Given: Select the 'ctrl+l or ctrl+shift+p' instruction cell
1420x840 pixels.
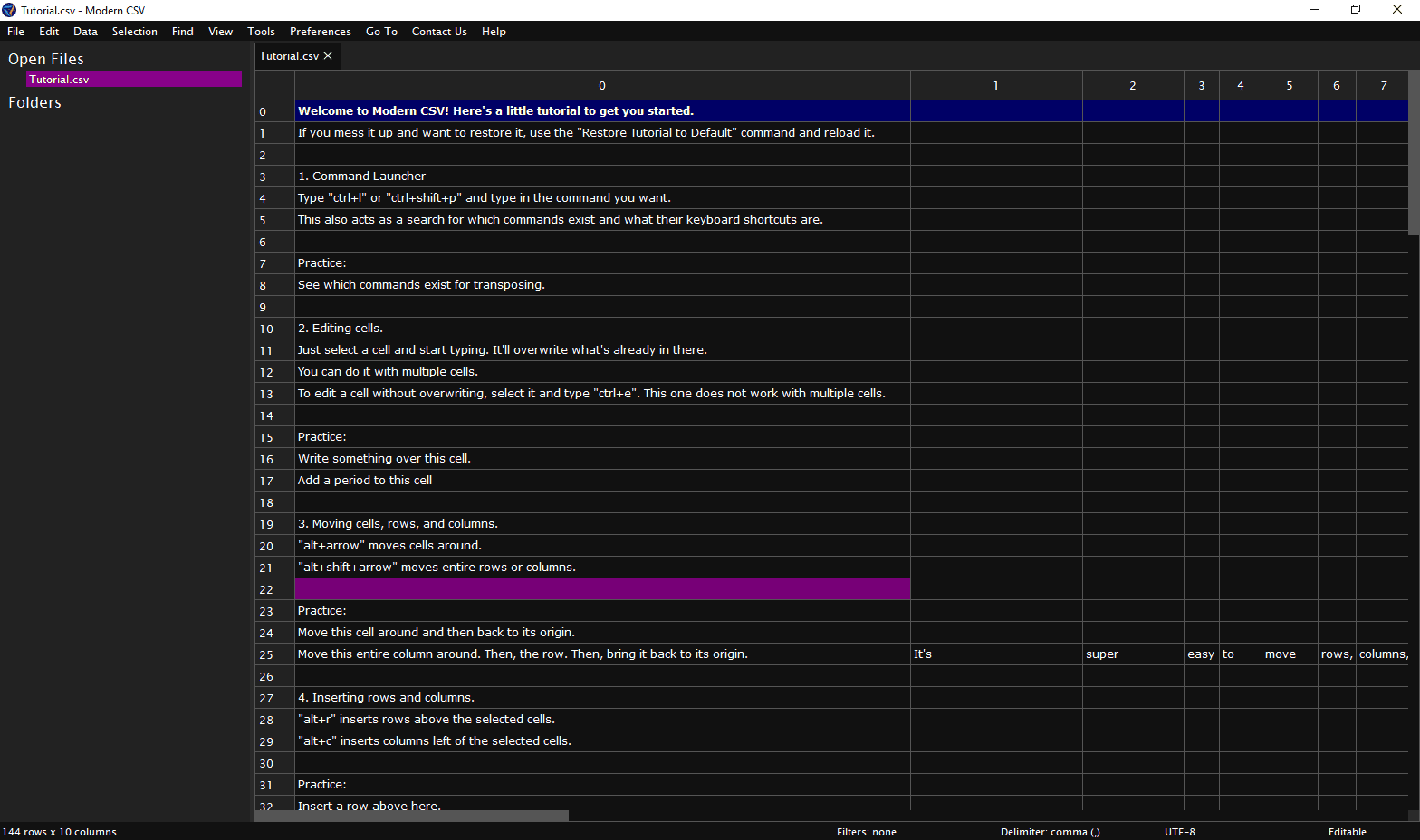Looking at the screenshot, I should tap(602, 198).
